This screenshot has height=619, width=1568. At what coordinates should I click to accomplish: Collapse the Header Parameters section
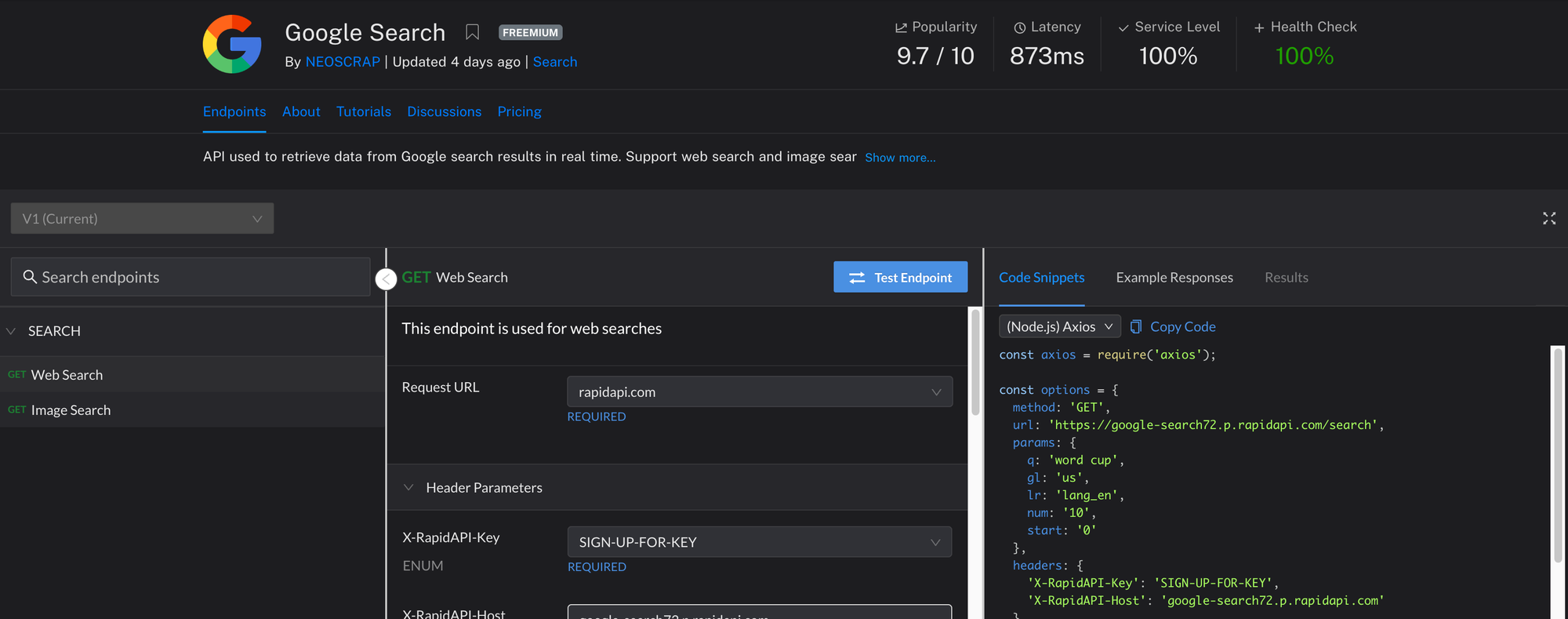408,487
